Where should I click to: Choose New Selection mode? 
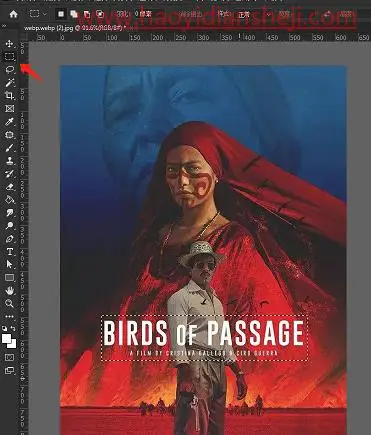pyautogui.click(x=61, y=14)
